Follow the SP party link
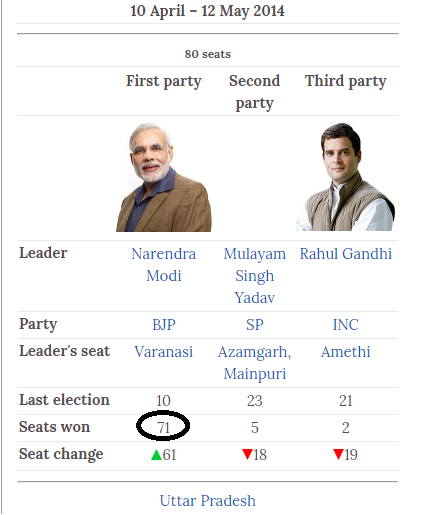Viewport: 436px width, 515px height. click(x=255, y=325)
